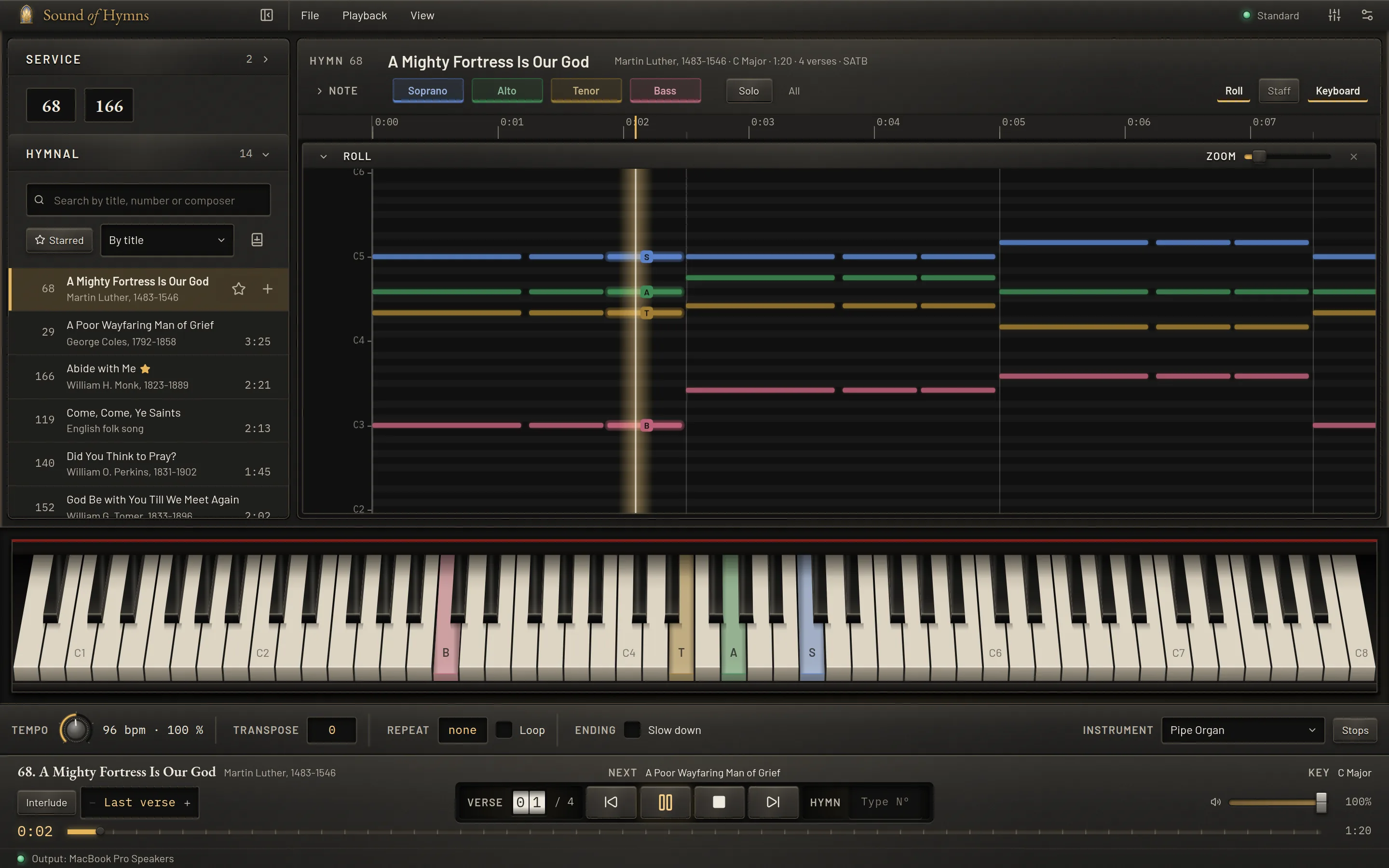Image resolution: width=1389 pixels, height=868 pixels.
Task: Enable the Slow down ending checkbox
Action: click(632, 730)
